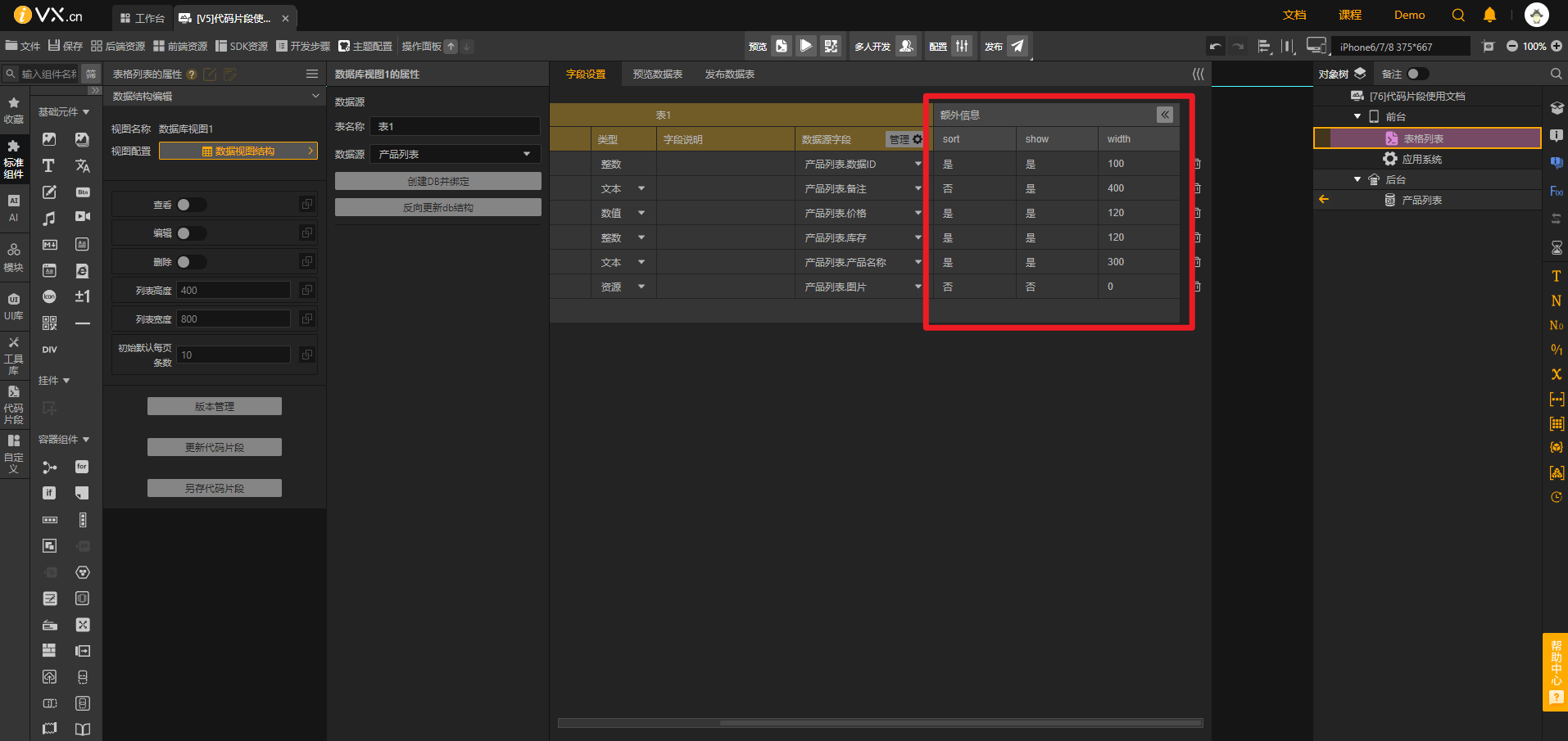Click the preview document icon
This screenshot has width=1568, height=741.
pos(782,47)
